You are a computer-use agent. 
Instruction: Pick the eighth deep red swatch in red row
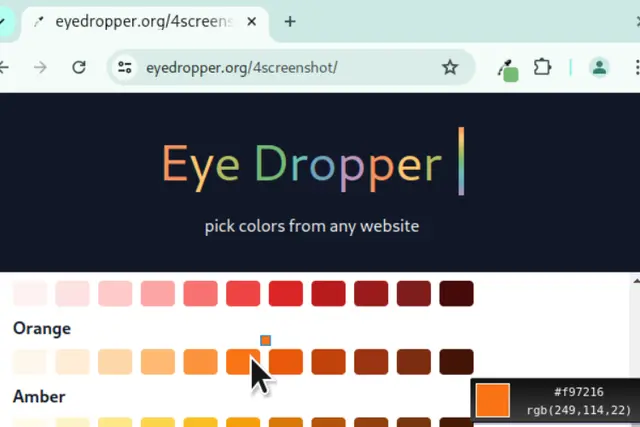328,293
